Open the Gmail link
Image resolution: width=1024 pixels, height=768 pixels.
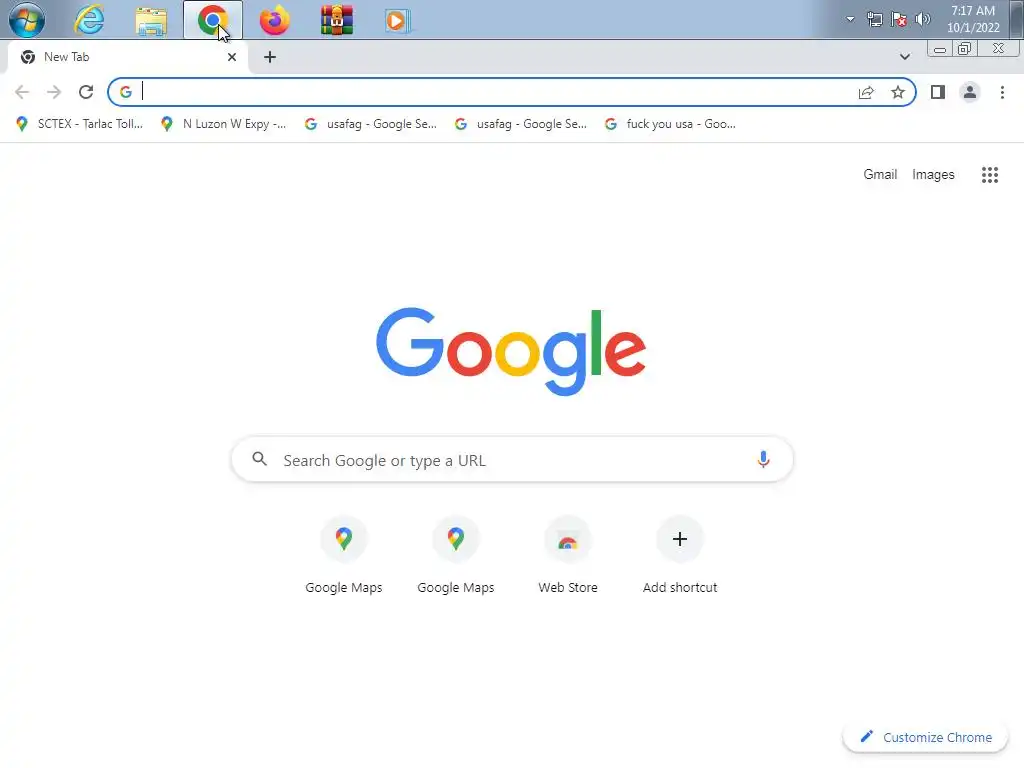[880, 174]
